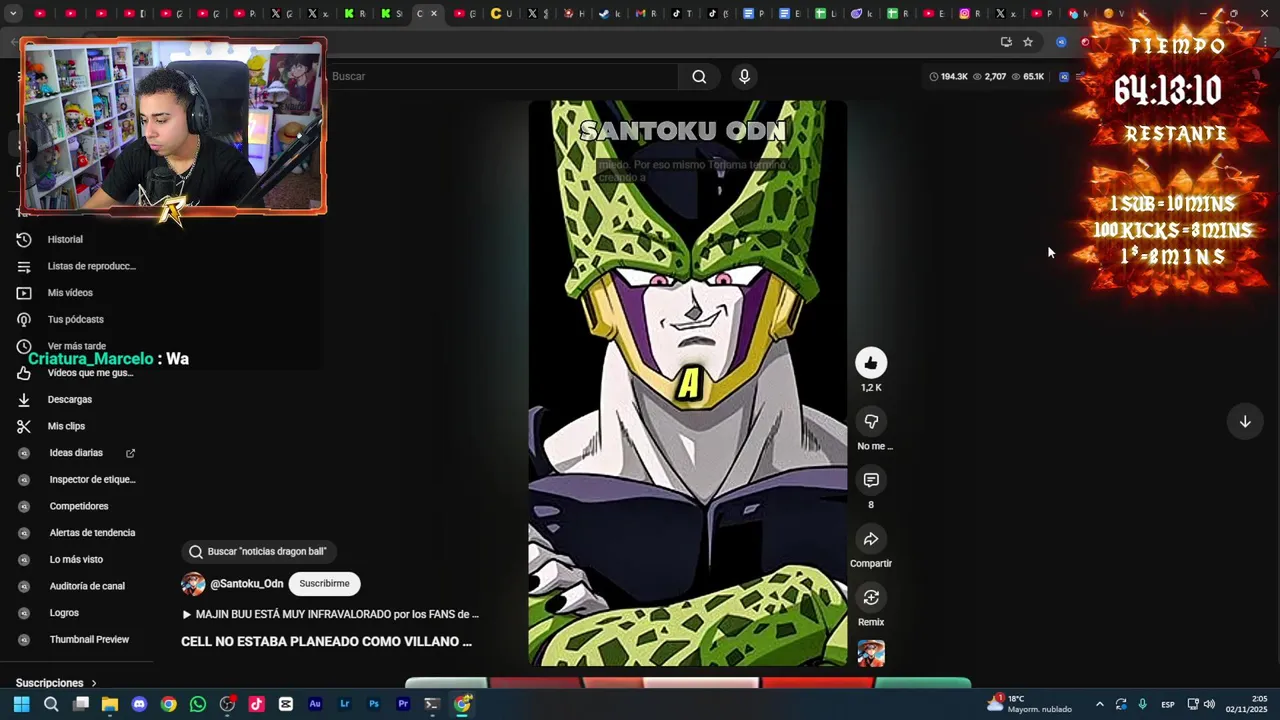The width and height of the screenshot is (1280, 720).
Task: Click the Suscribirme button
Action: click(324, 584)
